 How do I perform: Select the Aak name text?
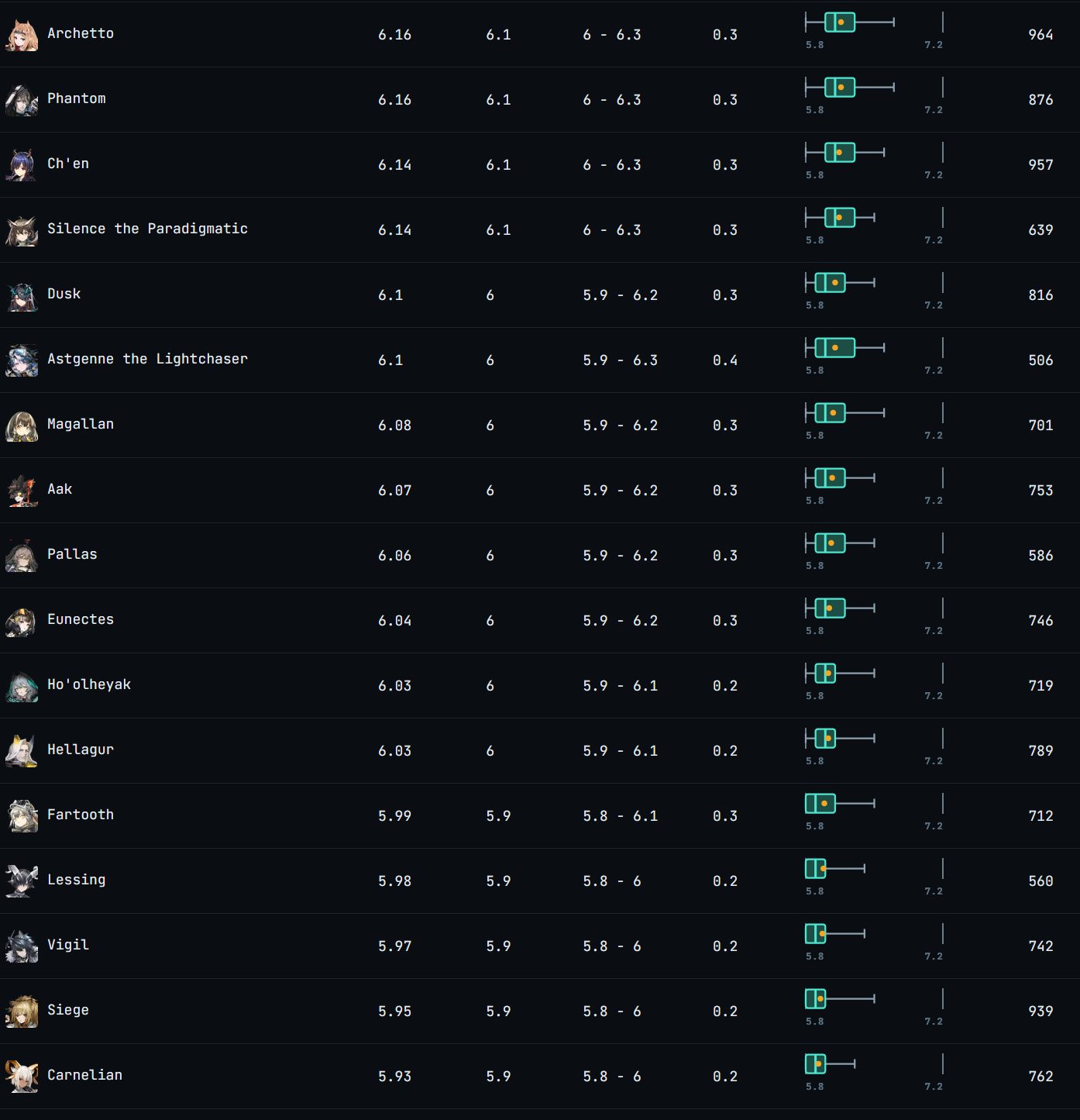[x=60, y=489]
